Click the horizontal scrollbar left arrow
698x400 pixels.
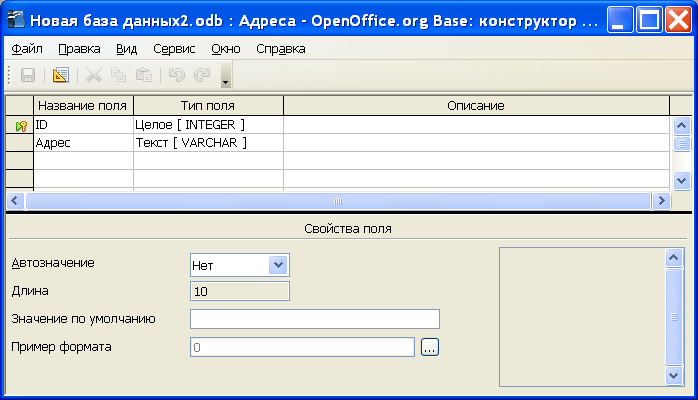point(15,201)
